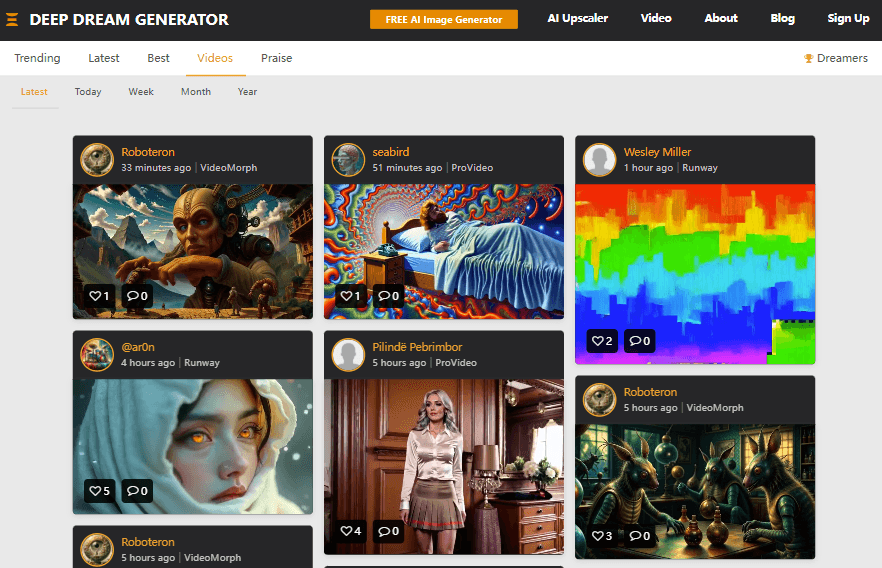Open the @ar0n username link
The image size is (882, 568).
[138, 347]
